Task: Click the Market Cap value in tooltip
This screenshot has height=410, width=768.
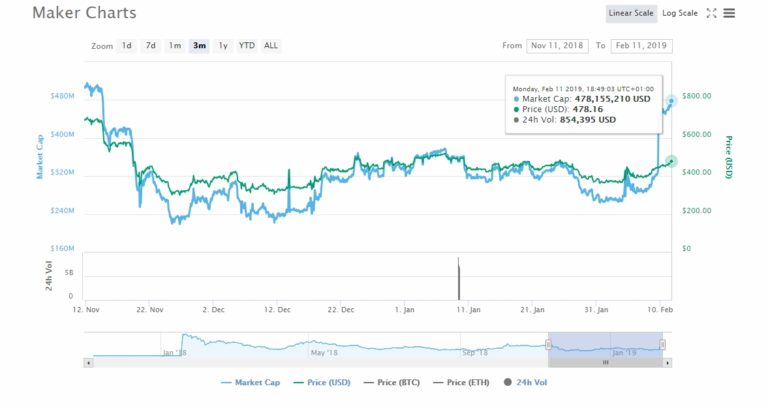Action: (x=612, y=99)
